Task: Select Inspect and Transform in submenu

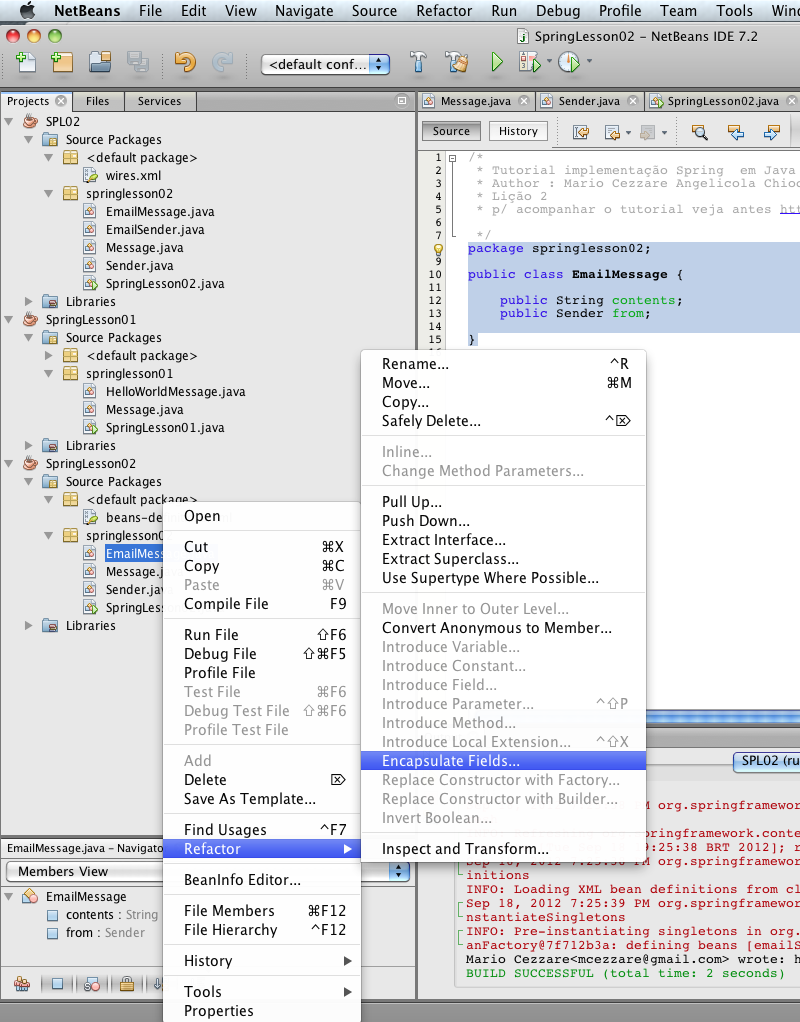Action: point(503,849)
